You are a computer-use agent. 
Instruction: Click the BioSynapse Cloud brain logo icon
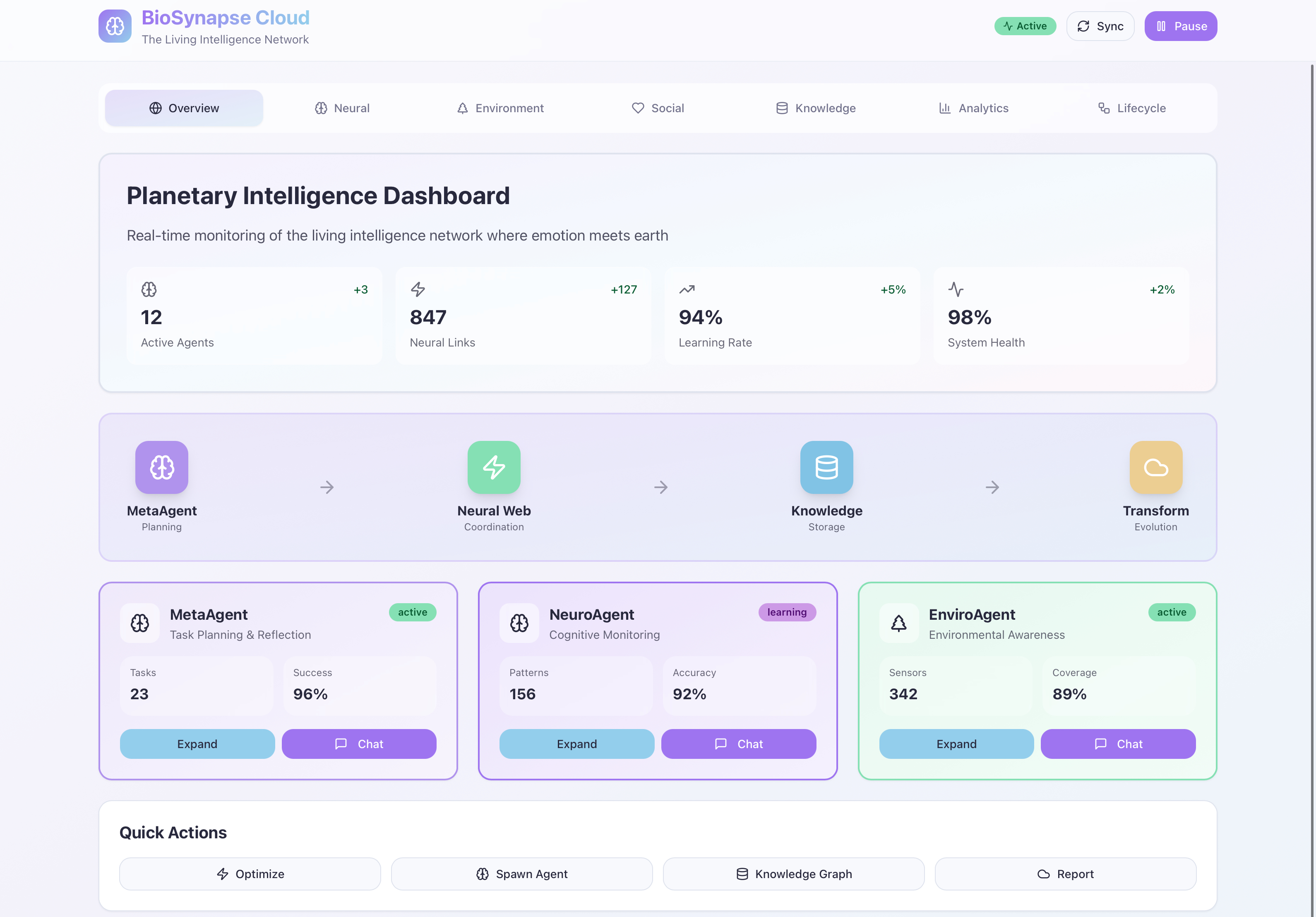tap(115, 26)
